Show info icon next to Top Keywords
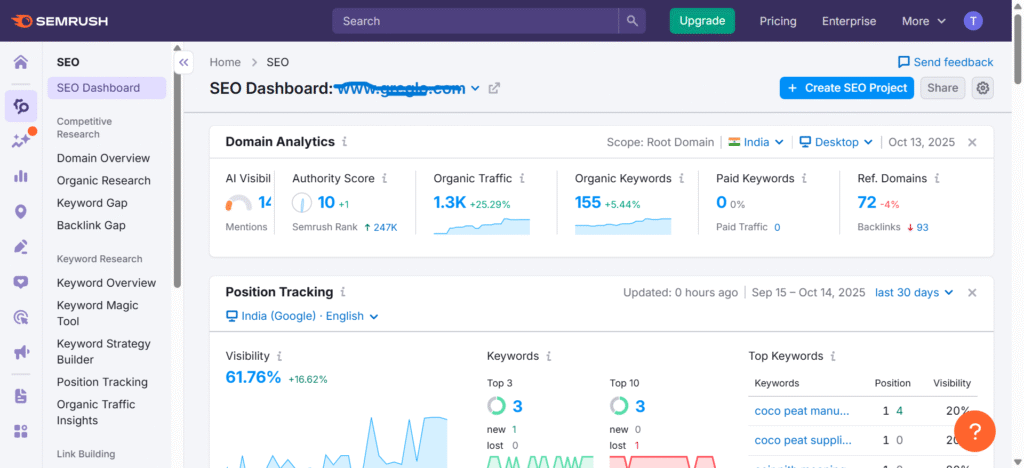 pos(833,356)
